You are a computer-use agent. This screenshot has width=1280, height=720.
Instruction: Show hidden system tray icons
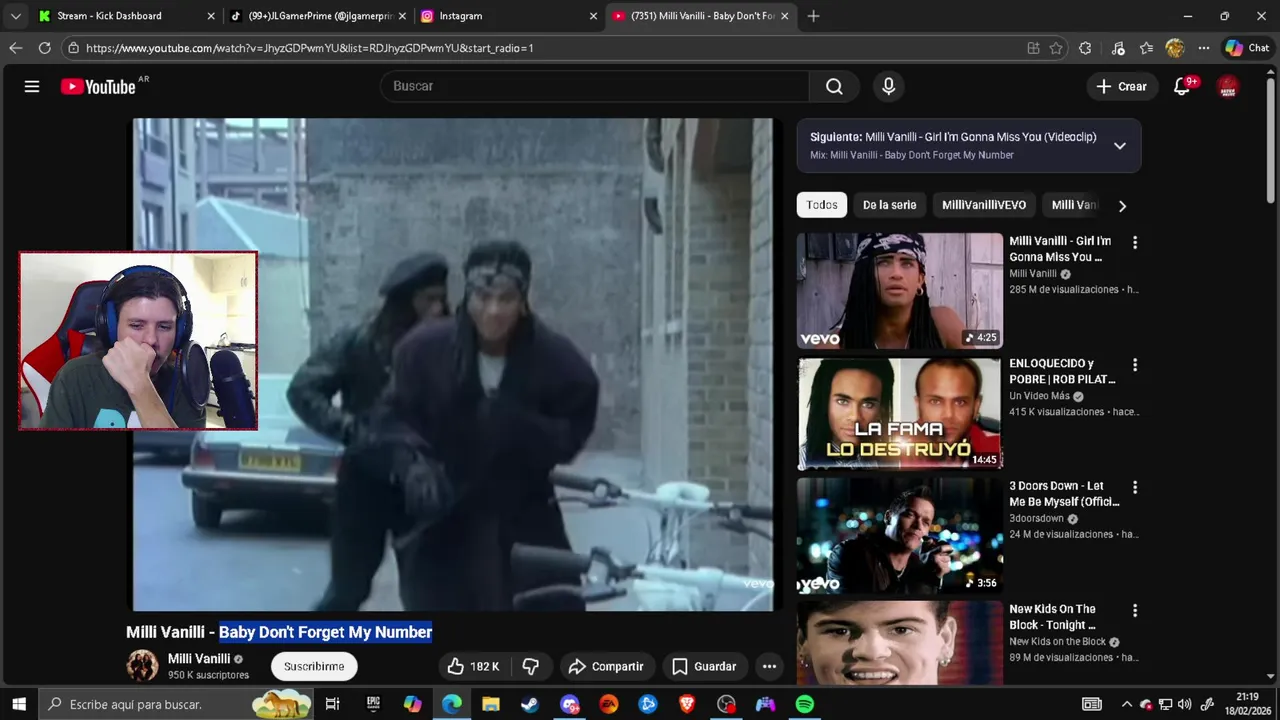(x=1126, y=704)
